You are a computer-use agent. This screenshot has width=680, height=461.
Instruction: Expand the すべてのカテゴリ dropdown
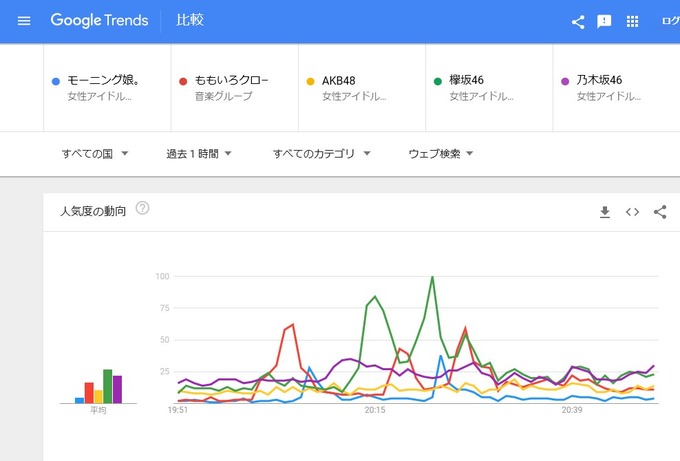coord(321,154)
